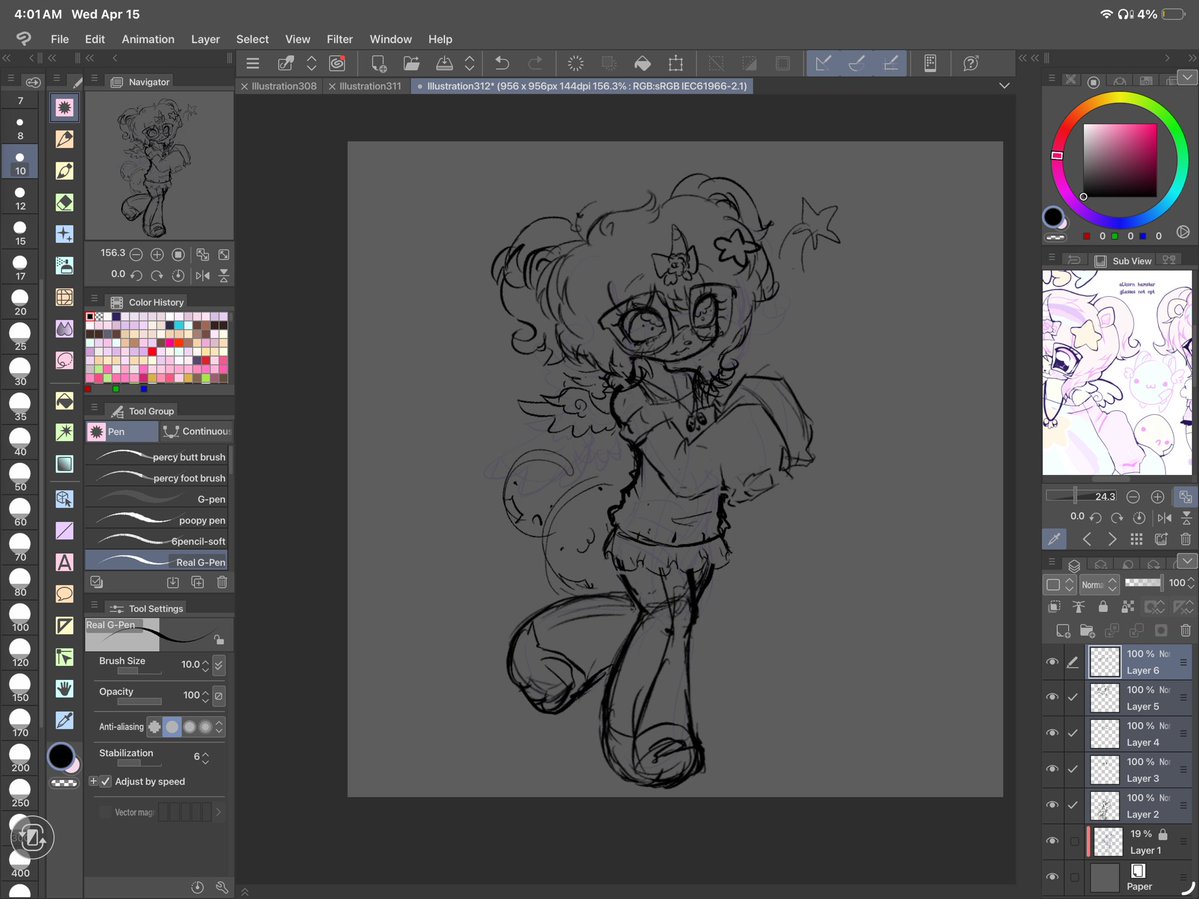Open the Animation menu

pos(148,39)
